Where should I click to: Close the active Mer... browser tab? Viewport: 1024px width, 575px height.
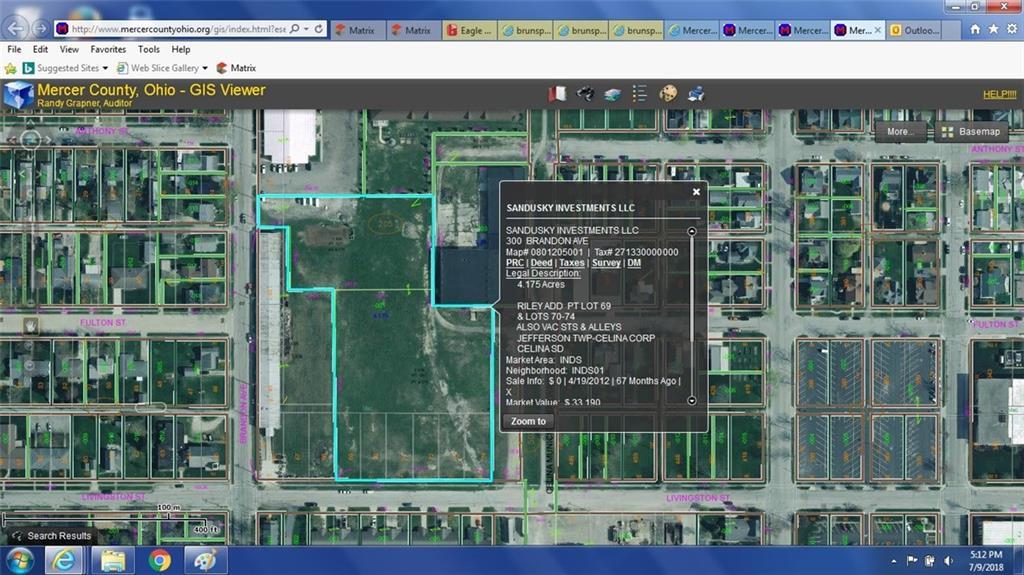click(878, 30)
